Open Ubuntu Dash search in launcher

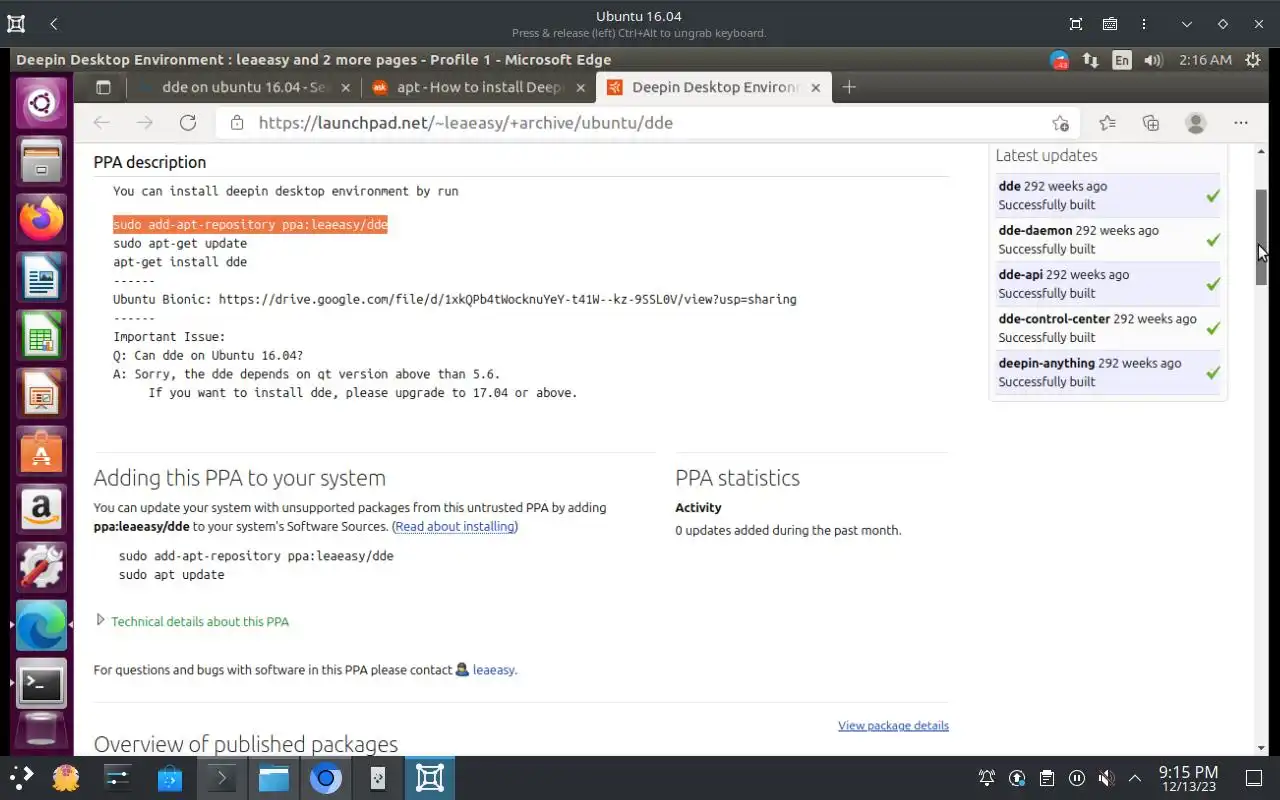click(x=41, y=102)
